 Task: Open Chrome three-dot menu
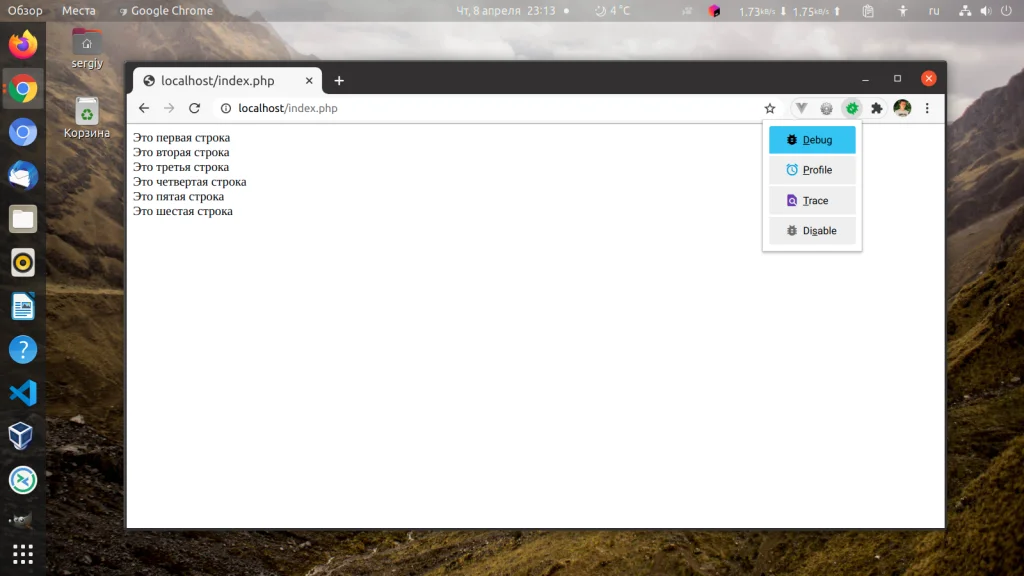[927, 108]
